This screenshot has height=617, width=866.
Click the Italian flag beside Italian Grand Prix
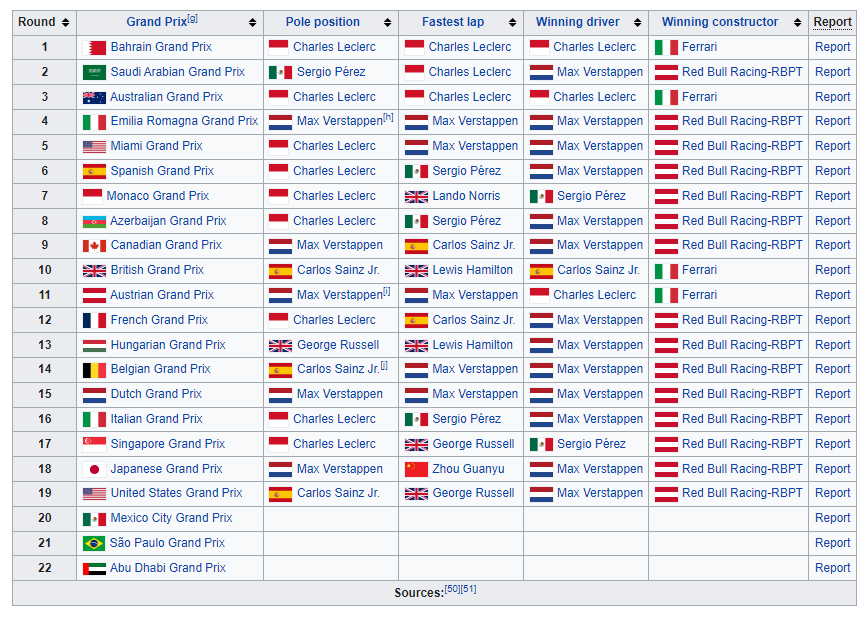coord(94,420)
